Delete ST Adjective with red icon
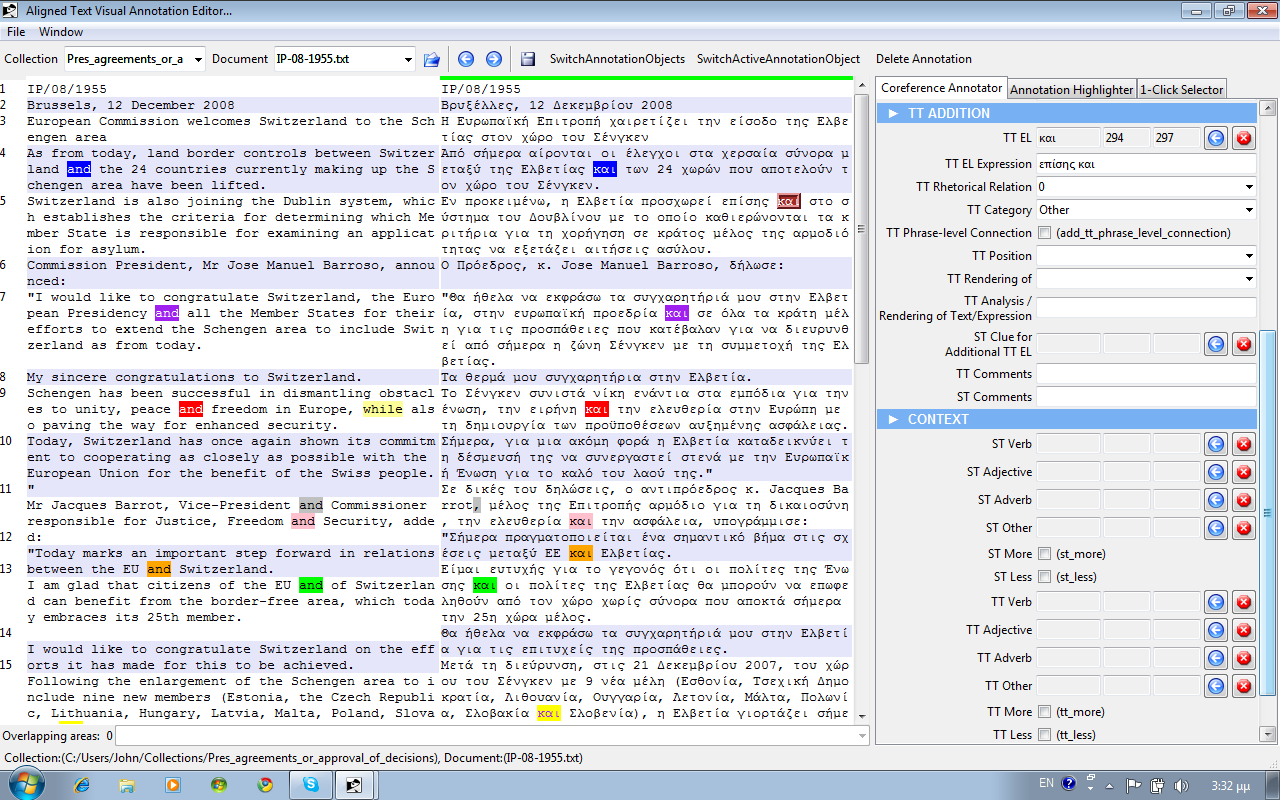Image resolution: width=1280 pixels, height=800 pixels. 1244,472
